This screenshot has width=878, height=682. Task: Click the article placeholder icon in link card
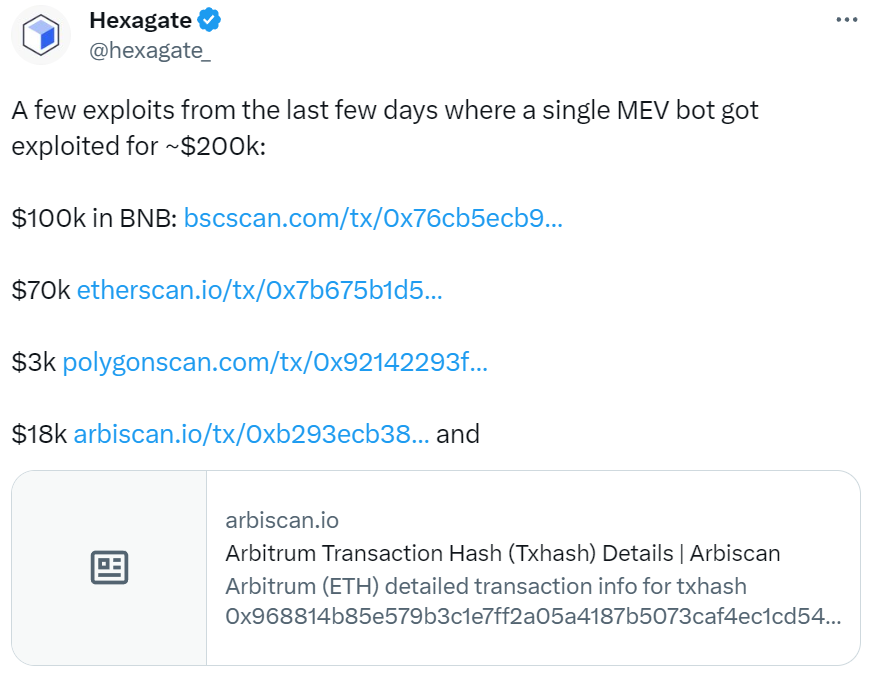point(109,568)
